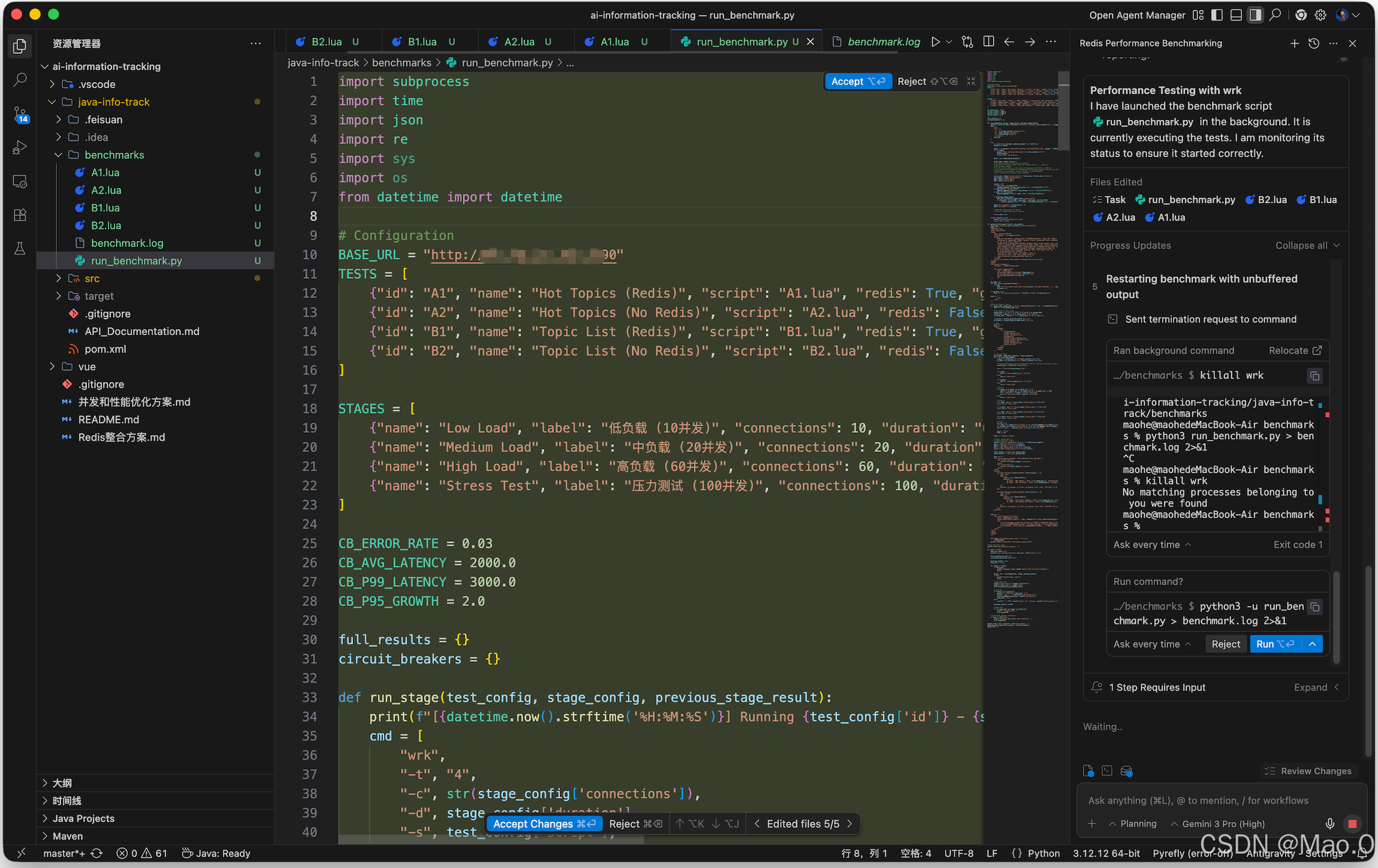Open the Extensions view

coord(20,215)
